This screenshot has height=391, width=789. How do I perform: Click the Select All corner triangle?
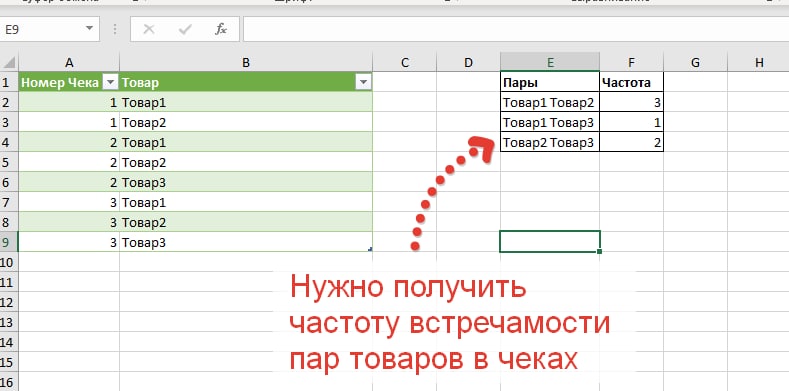9,62
